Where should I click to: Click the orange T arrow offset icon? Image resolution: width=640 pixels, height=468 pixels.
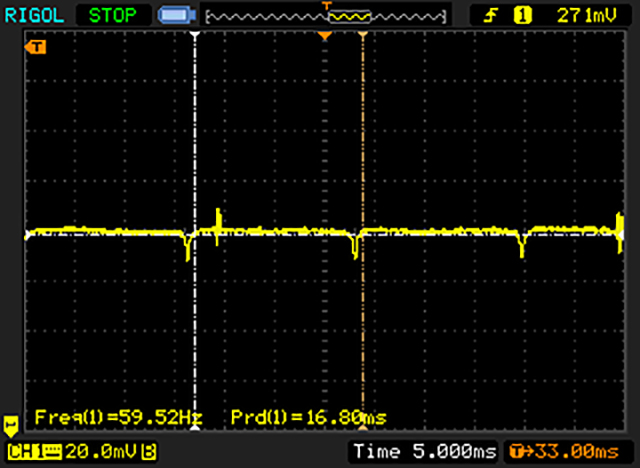point(522,452)
